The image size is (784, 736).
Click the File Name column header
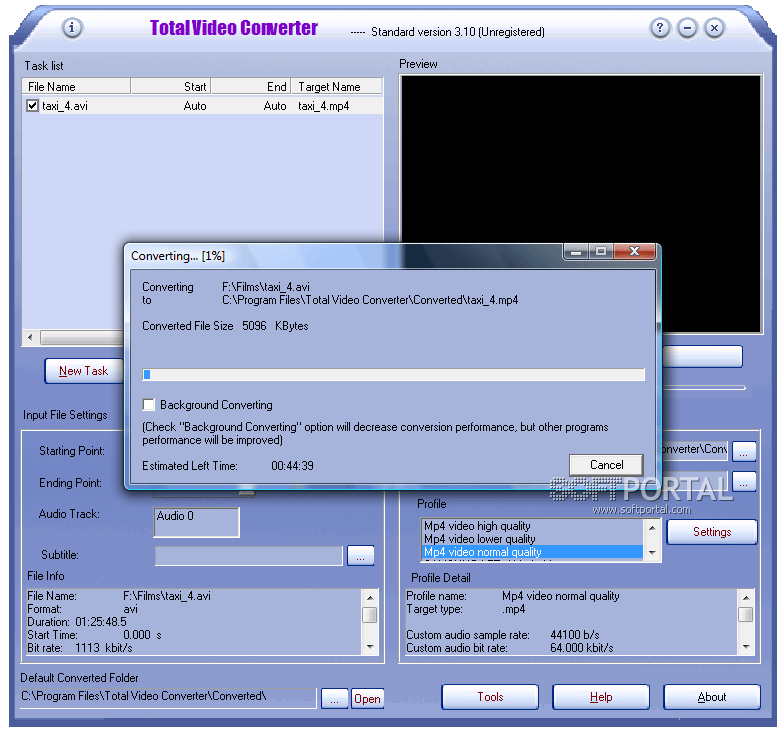tap(76, 86)
